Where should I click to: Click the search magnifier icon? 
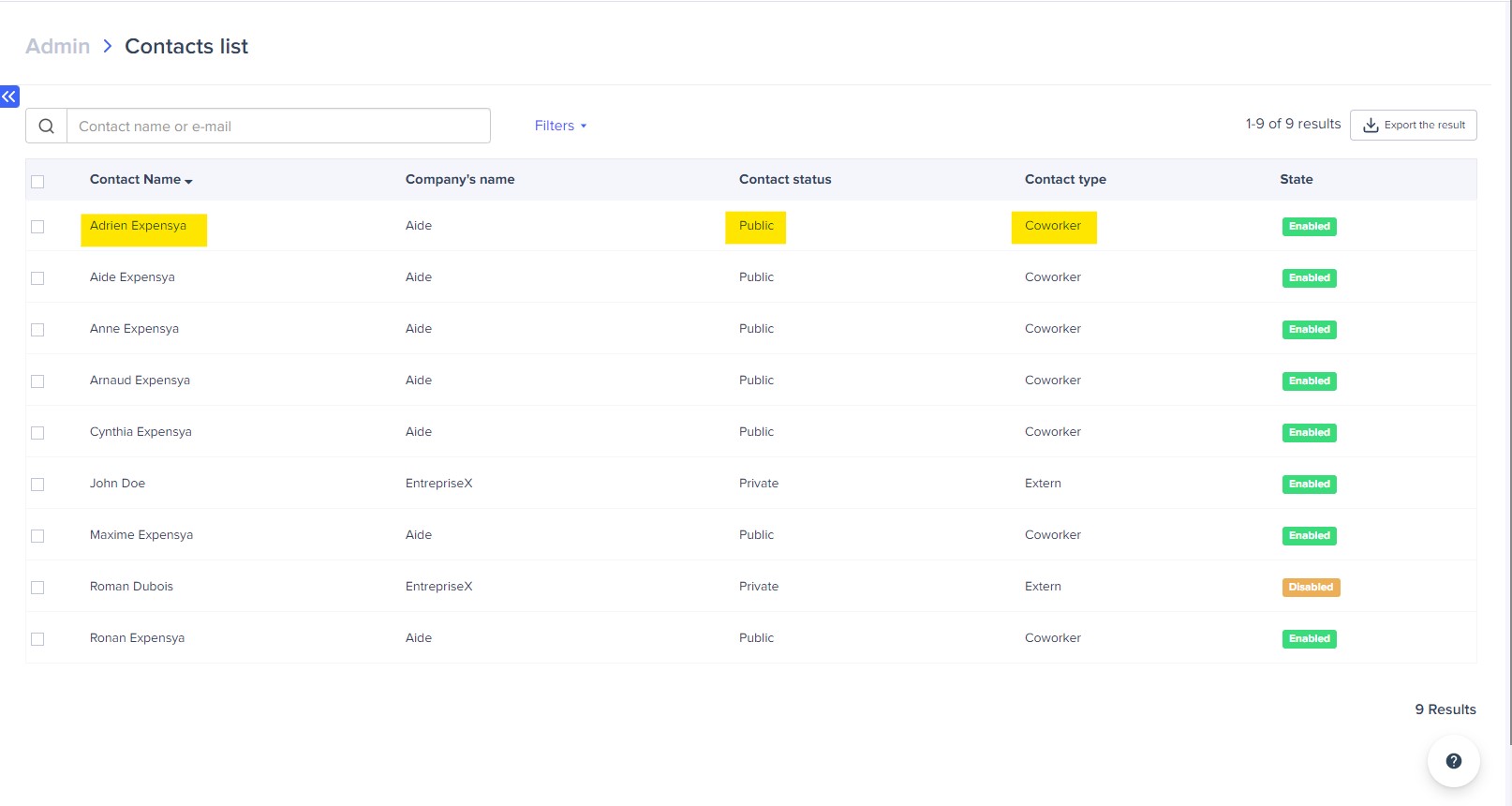(x=46, y=127)
